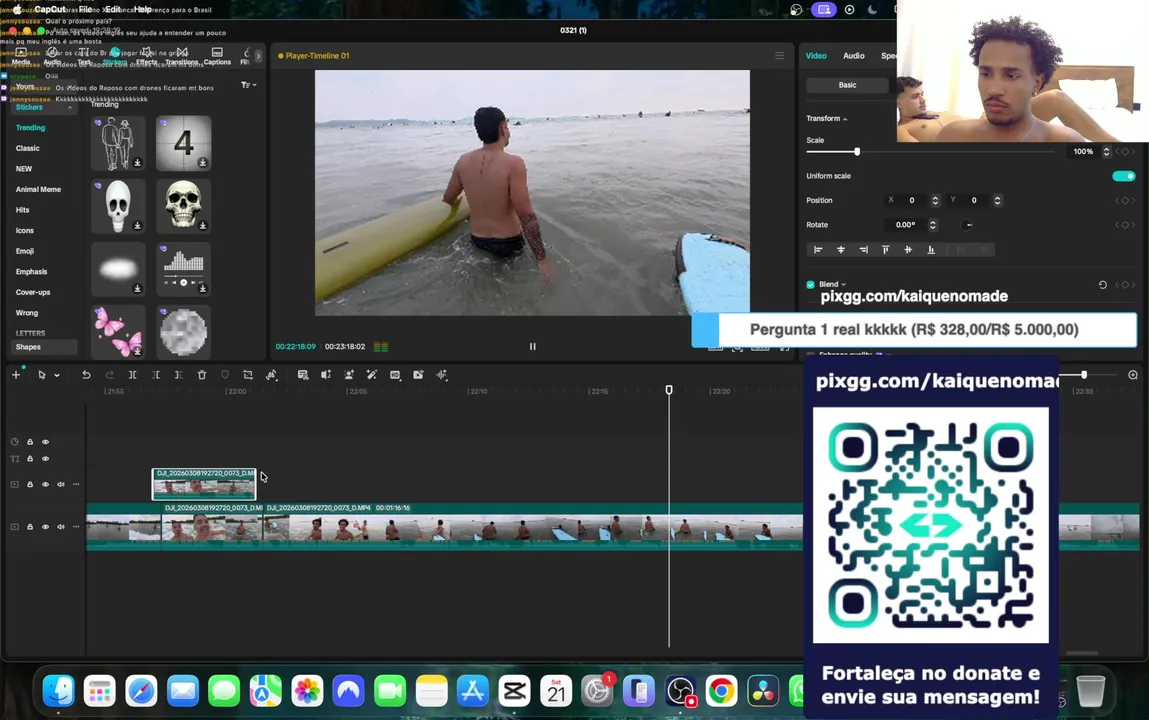Open more options for main video track
1149x720 pixels.
[76, 527]
